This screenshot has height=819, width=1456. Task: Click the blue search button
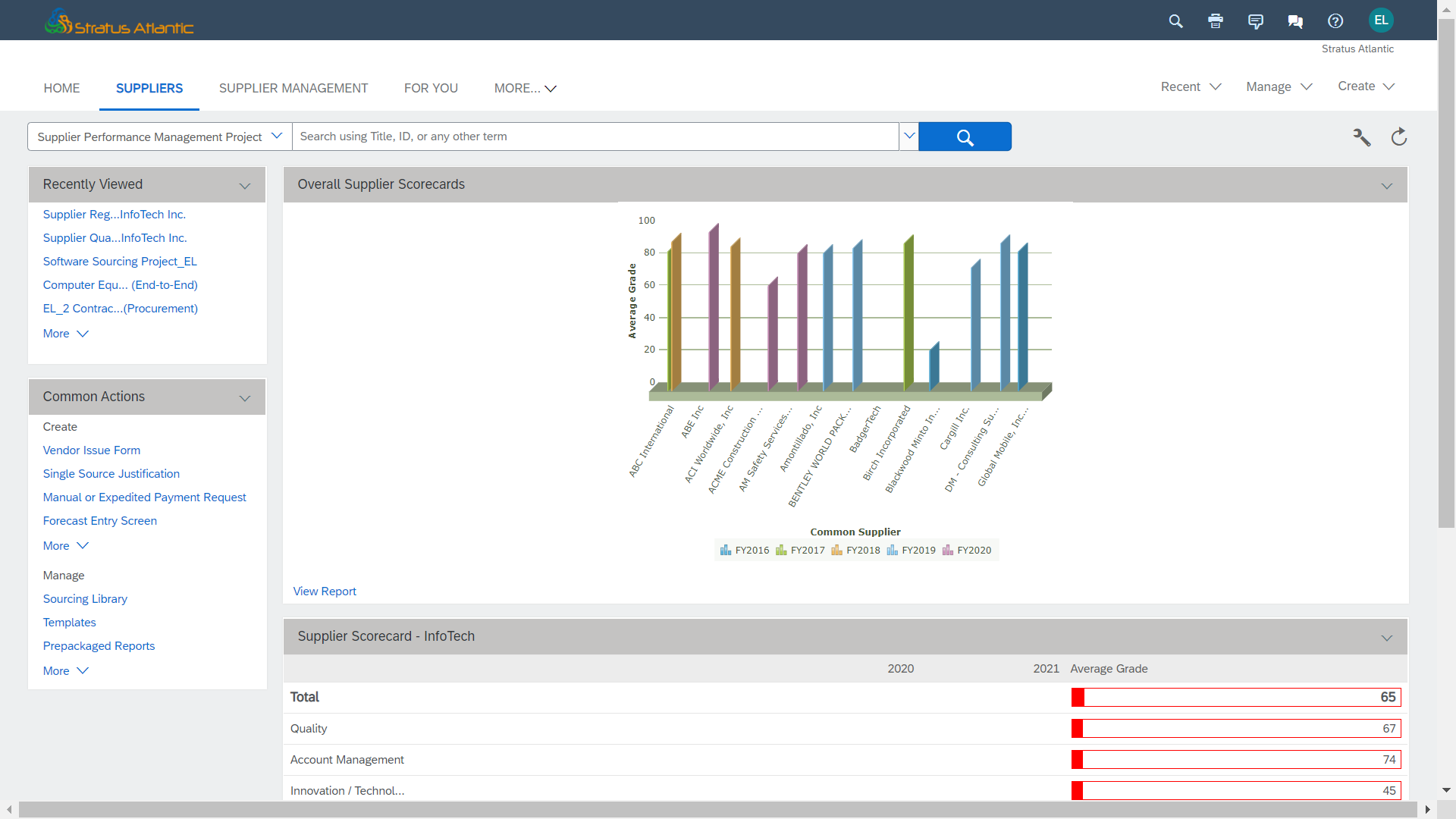pos(965,136)
